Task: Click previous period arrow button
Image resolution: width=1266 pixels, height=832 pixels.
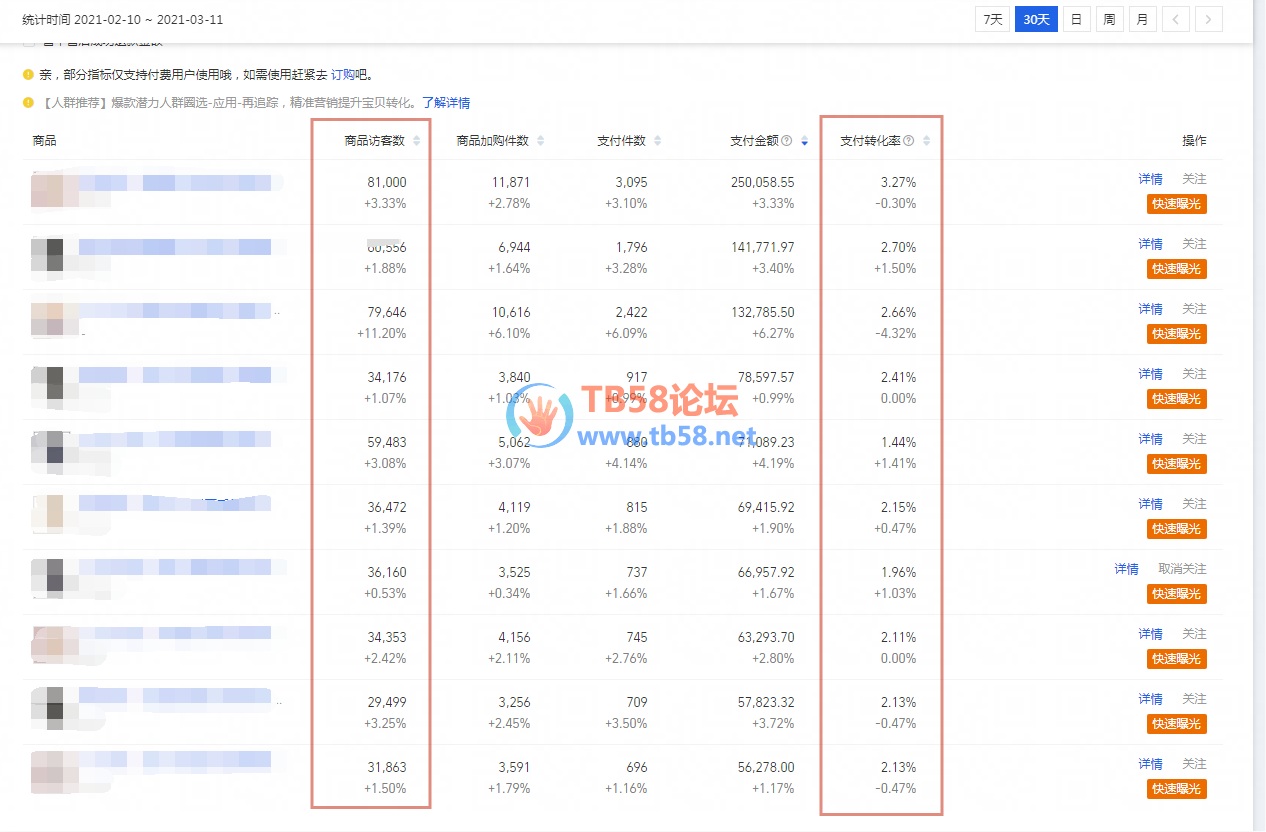Action: coord(1175,19)
